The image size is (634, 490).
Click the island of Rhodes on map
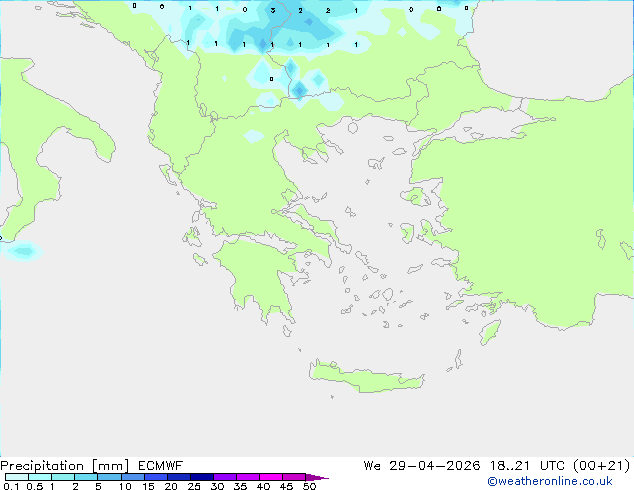(x=490, y=332)
